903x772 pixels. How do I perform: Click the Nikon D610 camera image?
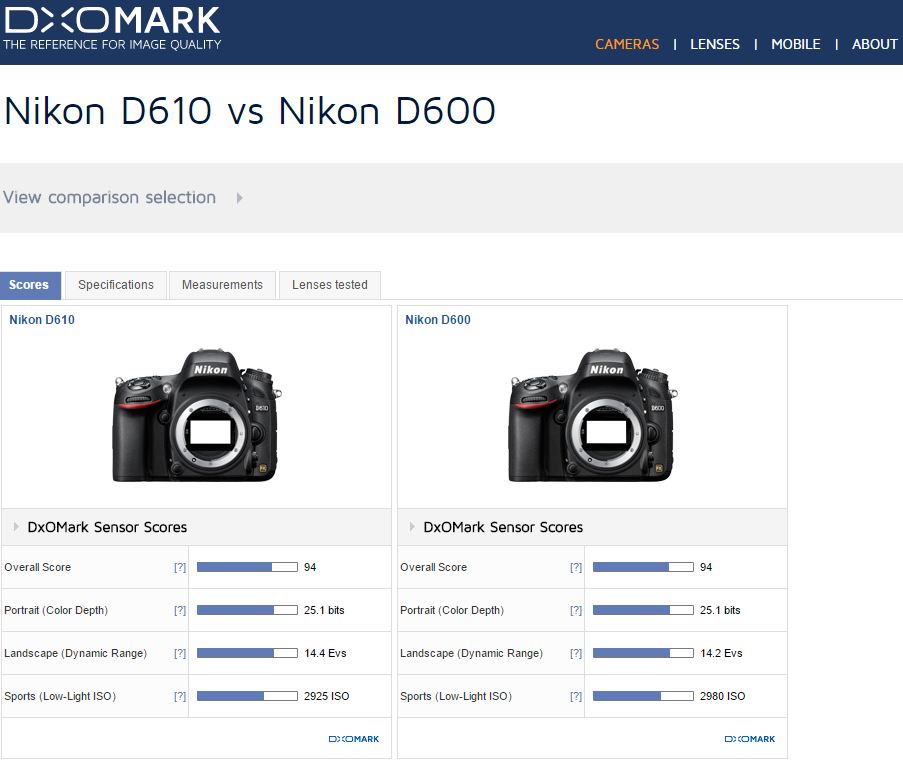click(197, 414)
